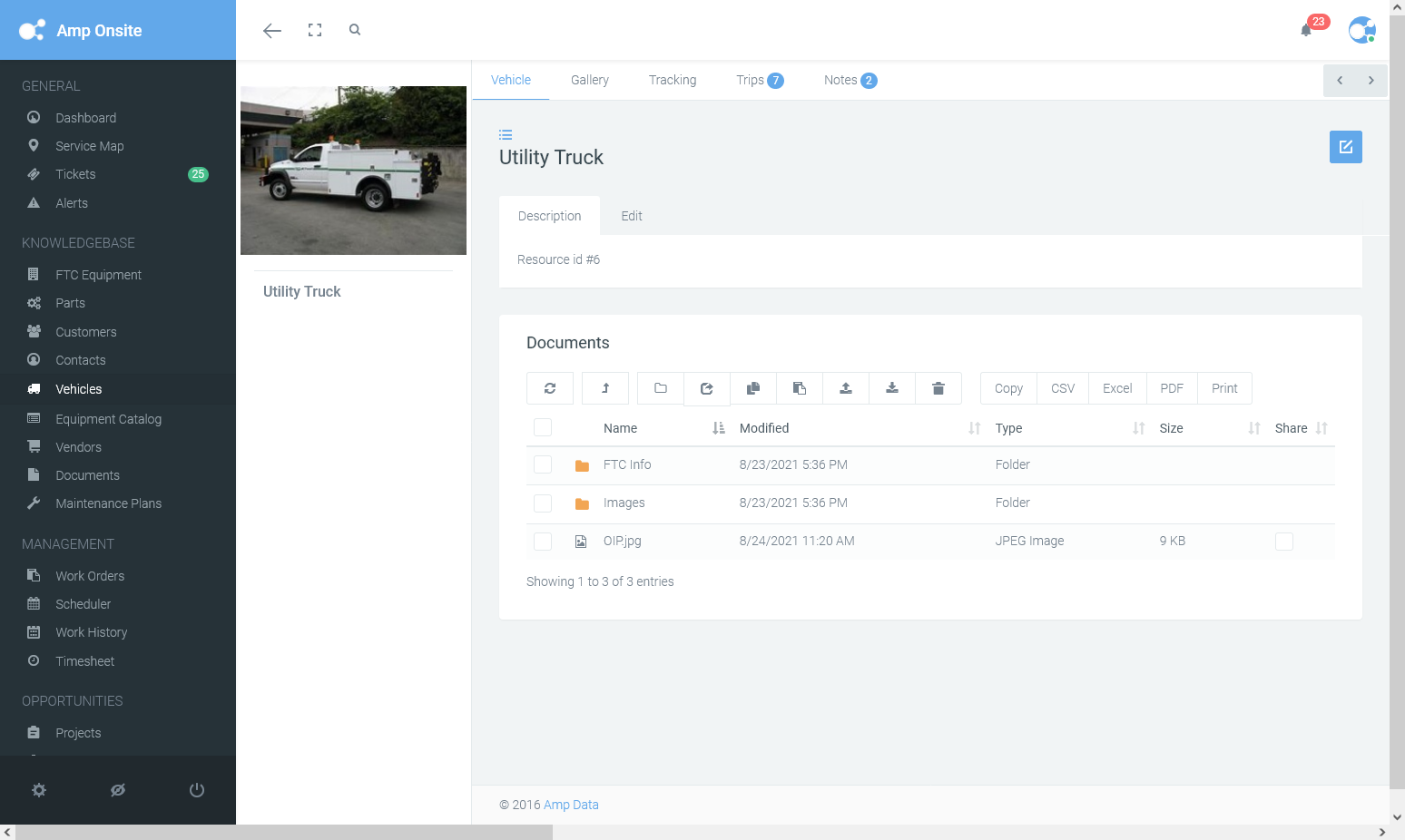The image size is (1405, 840).
Task: Delete selected documents with trash icon
Action: 938,388
